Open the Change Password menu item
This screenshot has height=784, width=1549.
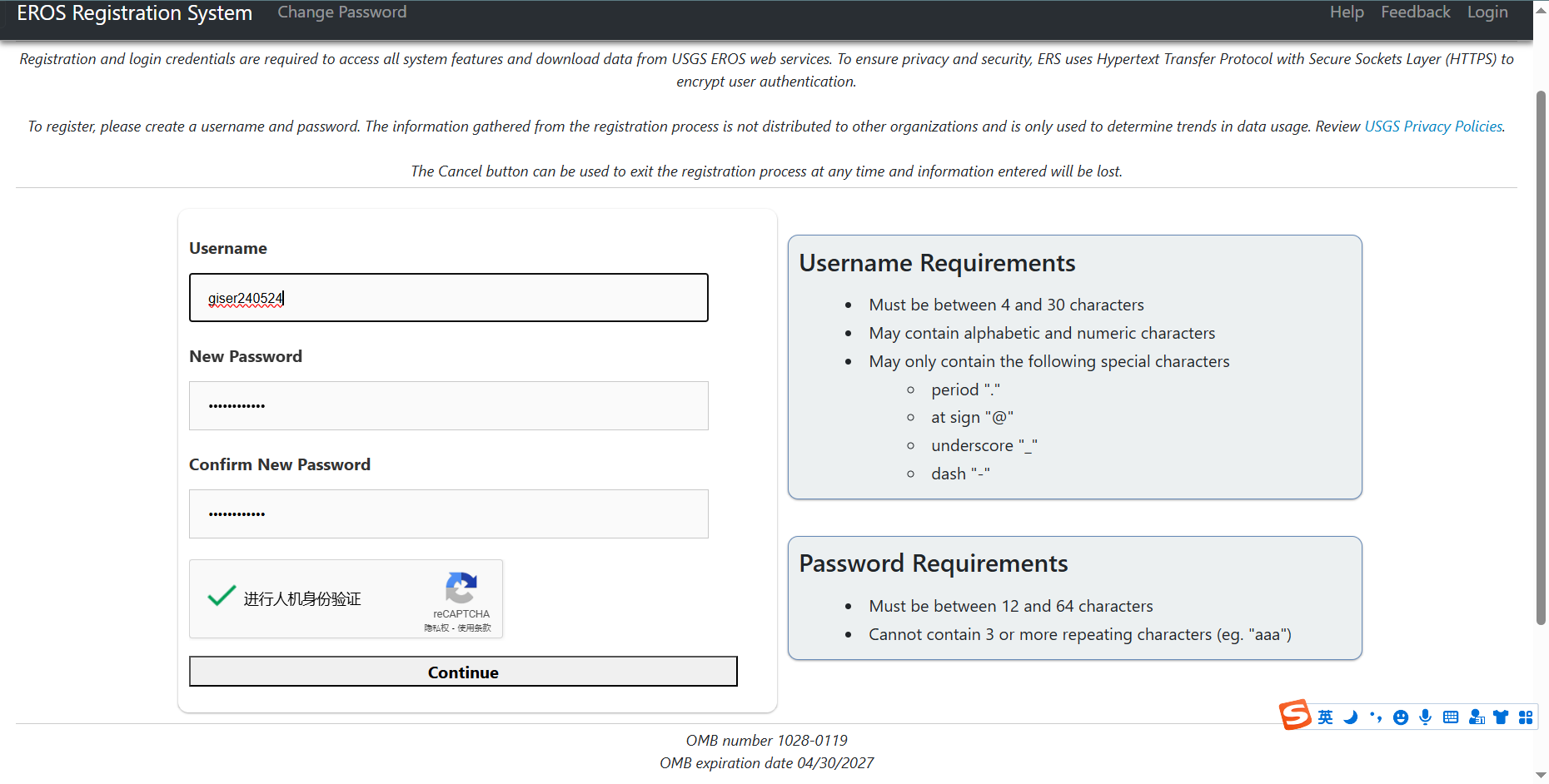pyautogui.click(x=342, y=12)
